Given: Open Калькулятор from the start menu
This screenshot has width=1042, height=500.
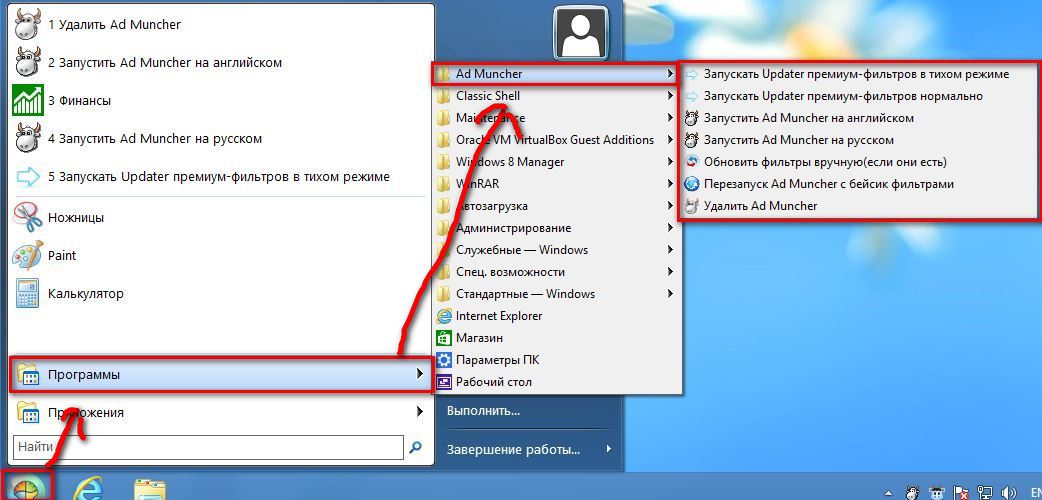Looking at the screenshot, I should click(85, 294).
